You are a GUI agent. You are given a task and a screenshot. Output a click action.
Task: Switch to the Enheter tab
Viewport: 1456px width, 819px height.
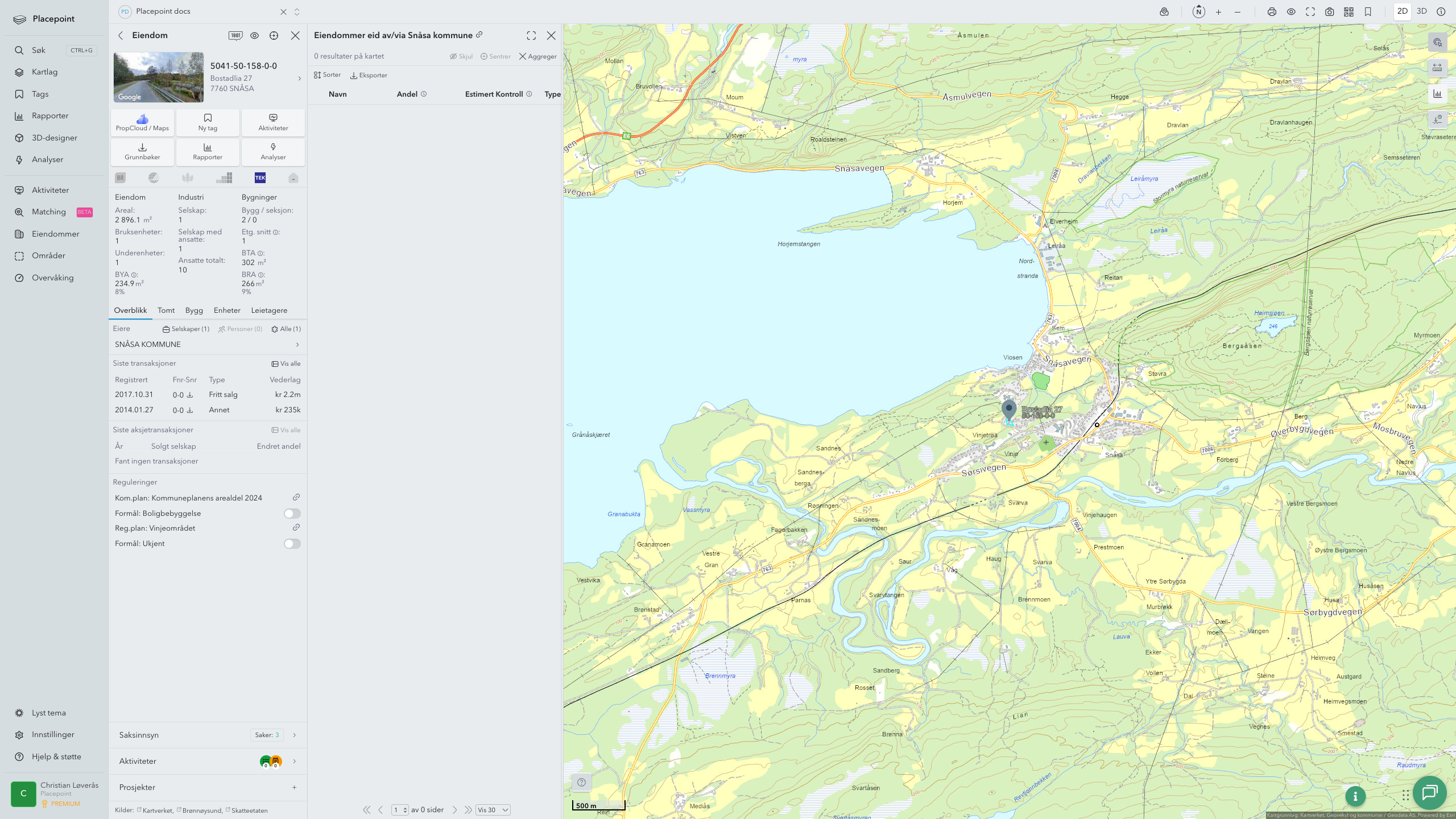(227, 311)
